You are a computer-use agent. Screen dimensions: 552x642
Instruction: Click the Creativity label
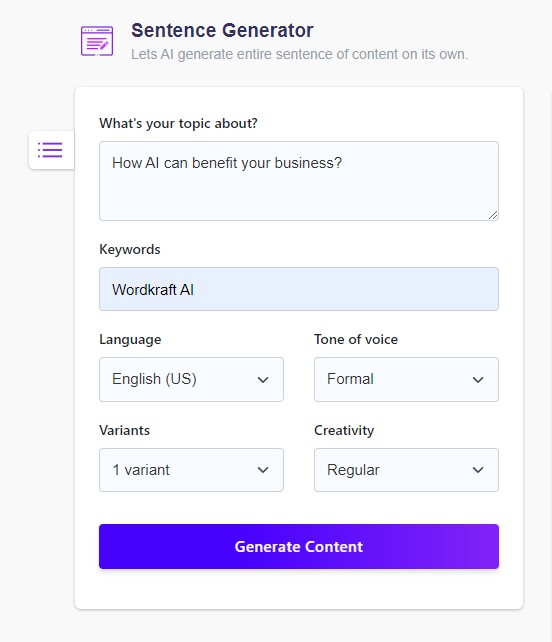tap(344, 430)
